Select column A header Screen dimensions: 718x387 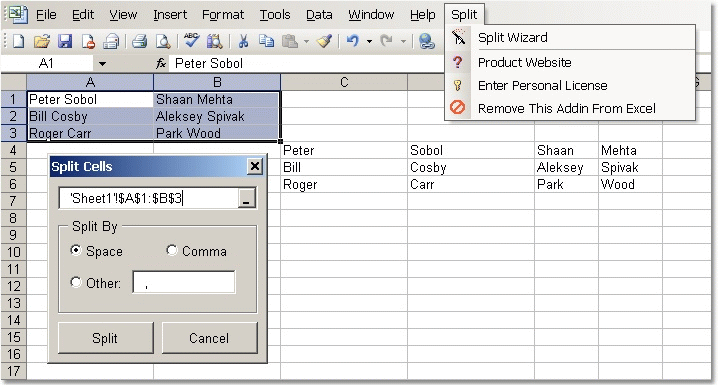90,82
